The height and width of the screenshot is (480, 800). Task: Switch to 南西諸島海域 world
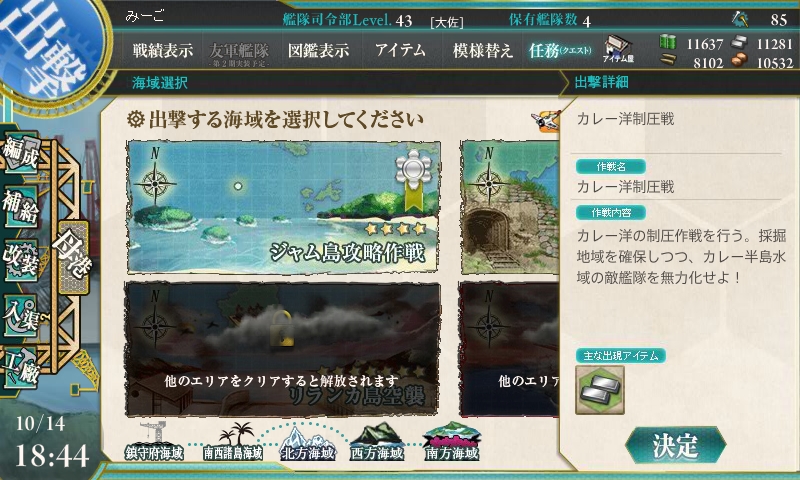(233, 441)
